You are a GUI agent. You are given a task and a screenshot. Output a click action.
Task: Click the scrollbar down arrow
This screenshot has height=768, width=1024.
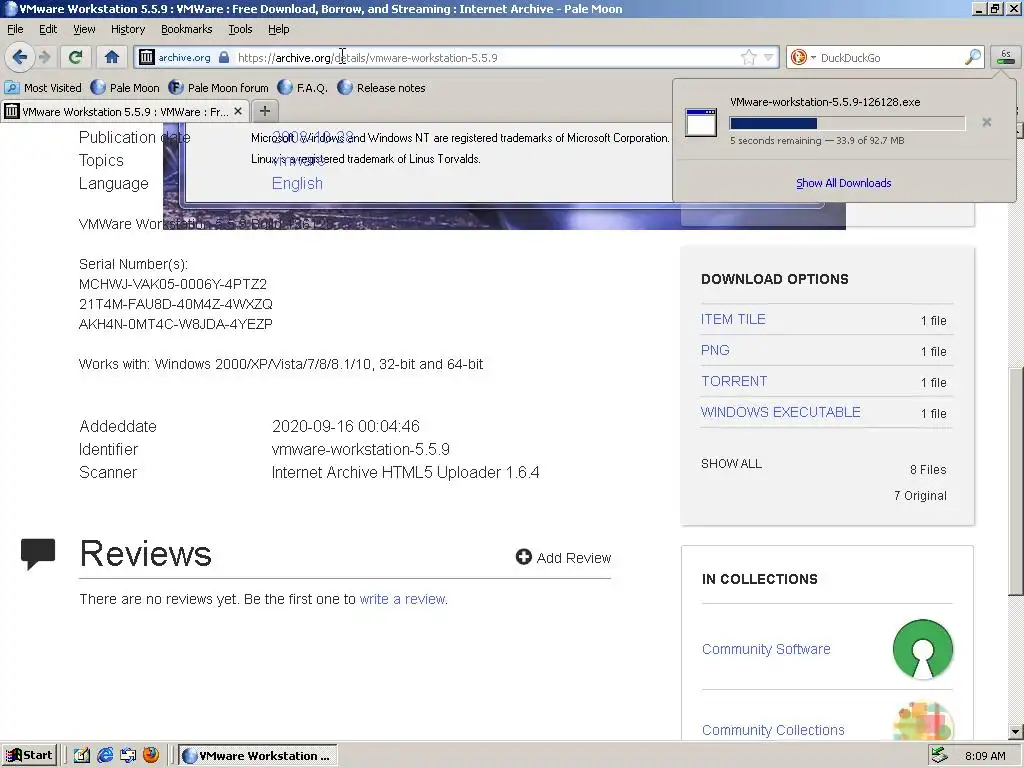pos(1016,731)
